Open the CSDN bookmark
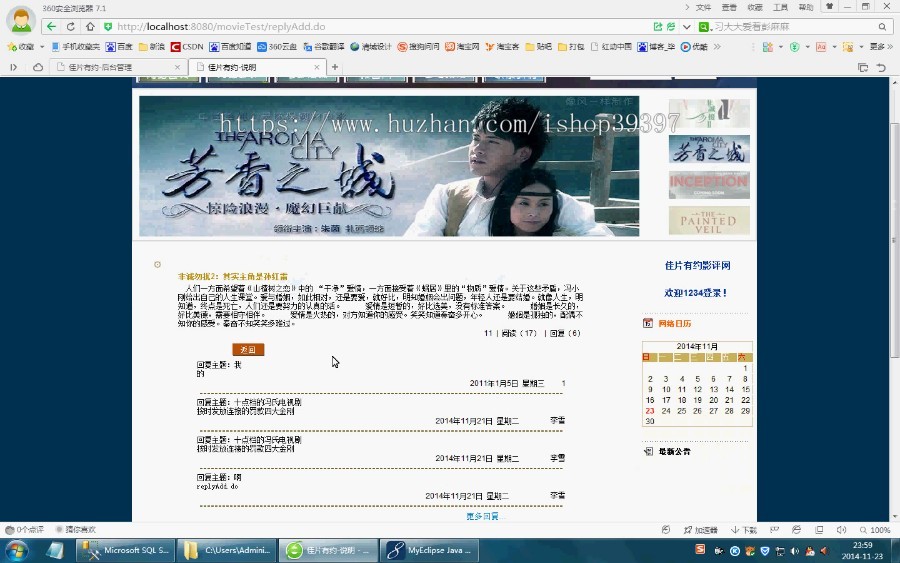 tap(187, 46)
